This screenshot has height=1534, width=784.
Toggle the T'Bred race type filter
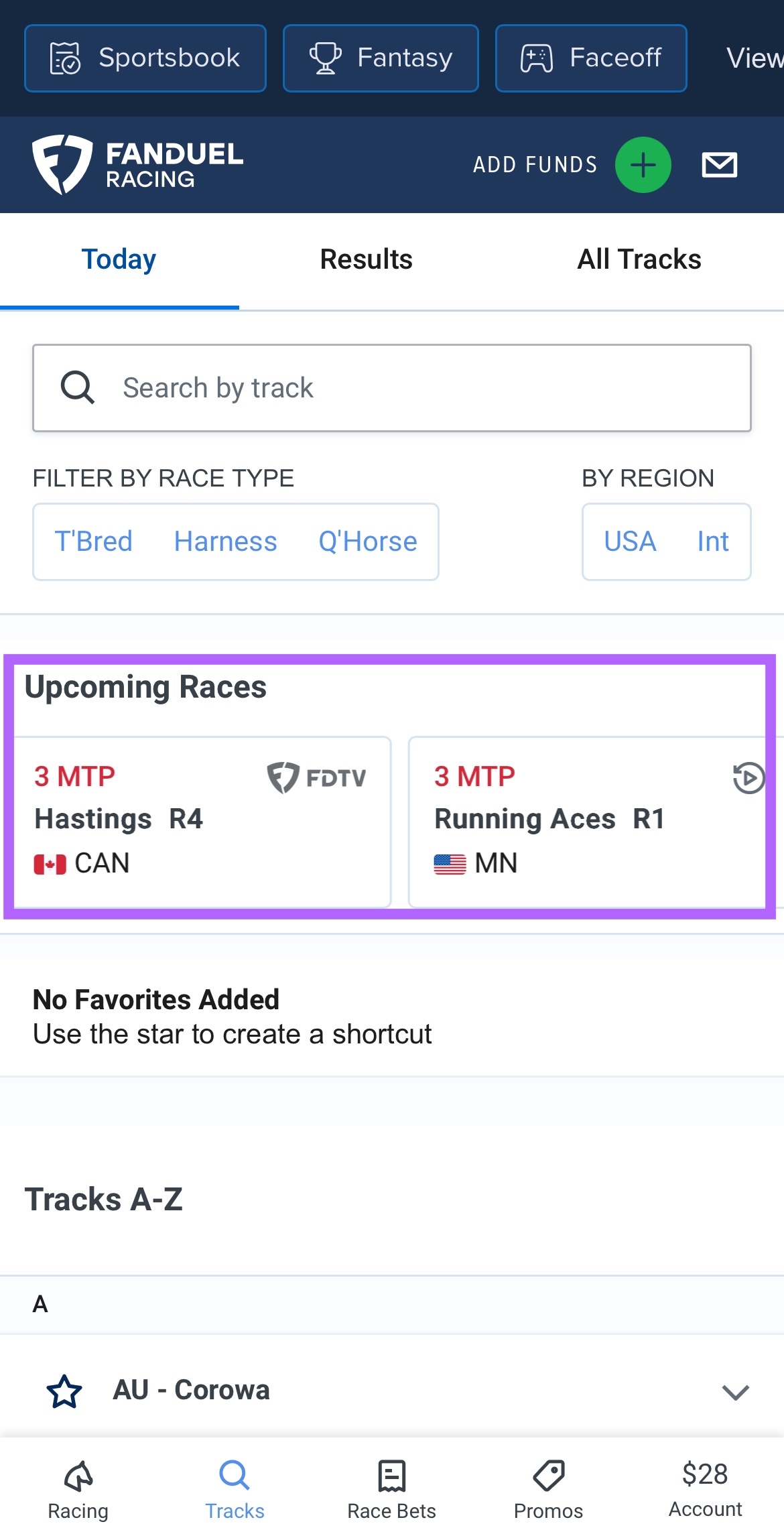pos(94,541)
